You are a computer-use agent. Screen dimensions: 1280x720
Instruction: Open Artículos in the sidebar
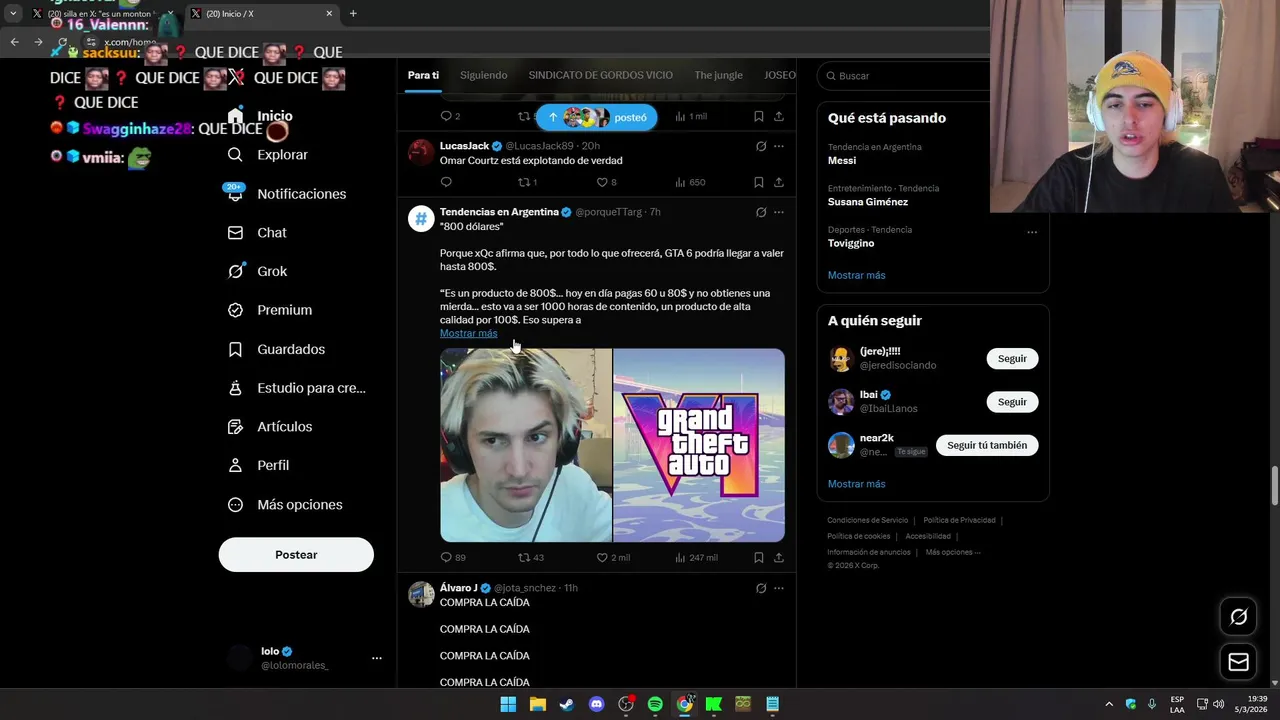pyautogui.click(x=269, y=427)
